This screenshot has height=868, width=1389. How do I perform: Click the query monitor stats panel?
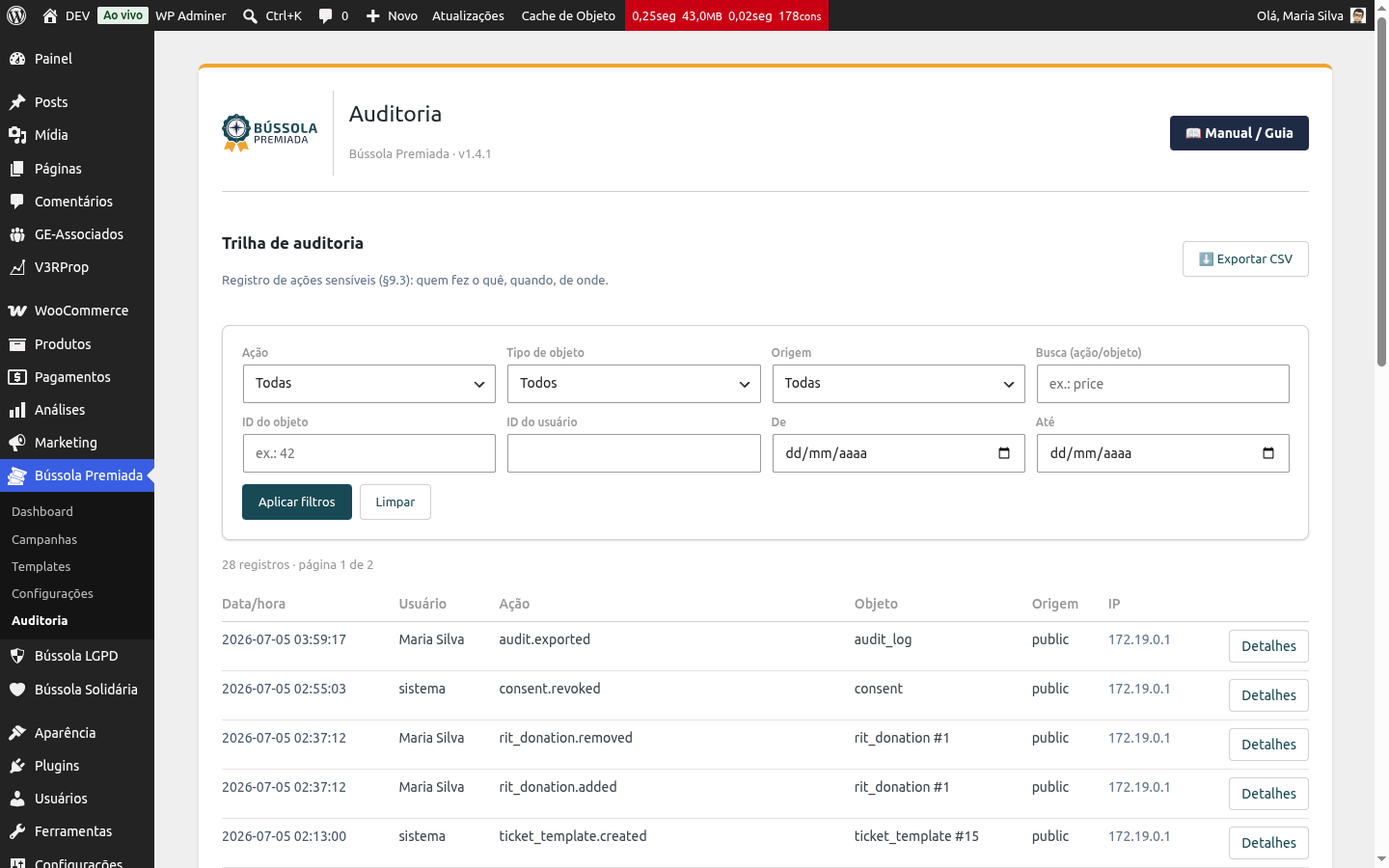pos(726,15)
